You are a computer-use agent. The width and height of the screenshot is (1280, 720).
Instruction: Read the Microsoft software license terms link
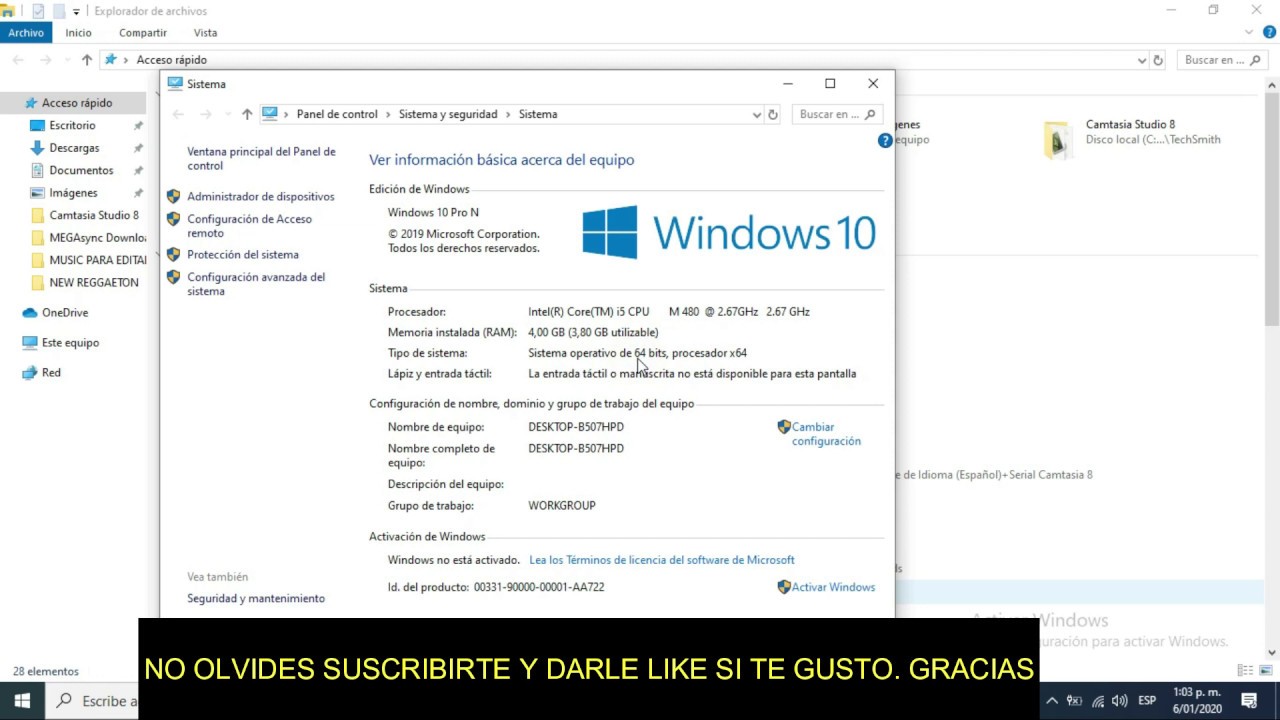(662, 560)
